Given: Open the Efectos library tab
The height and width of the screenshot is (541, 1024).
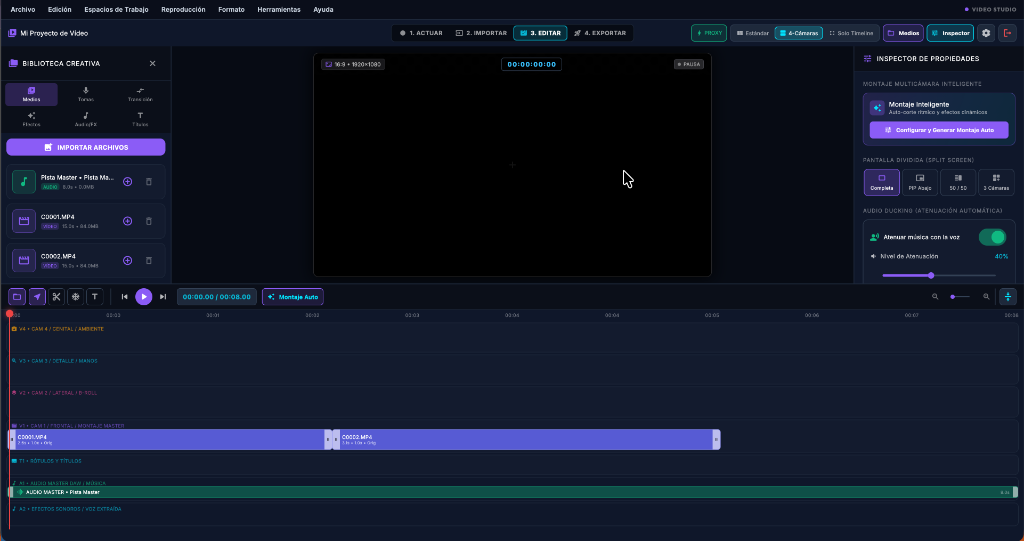Looking at the screenshot, I should (31, 119).
